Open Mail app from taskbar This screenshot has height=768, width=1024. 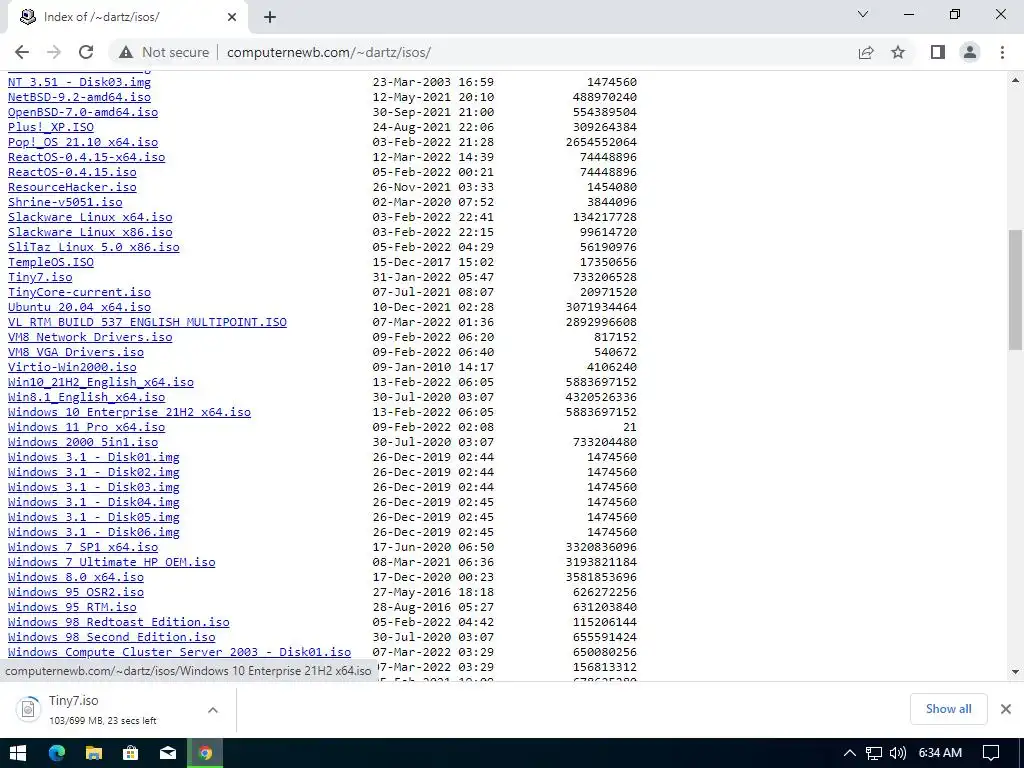pyautogui.click(x=168, y=753)
